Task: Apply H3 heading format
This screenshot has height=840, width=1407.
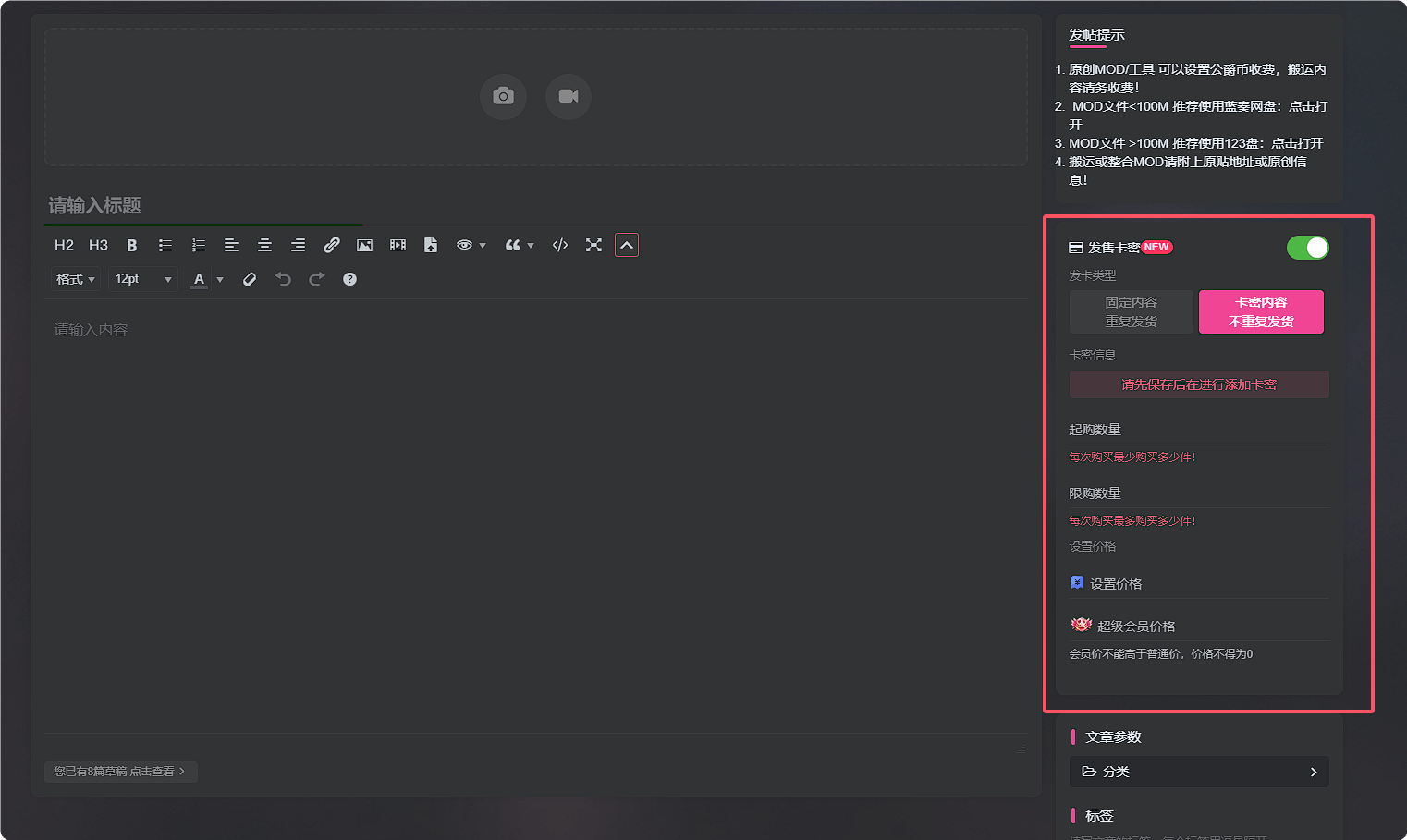Action: coord(98,245)
